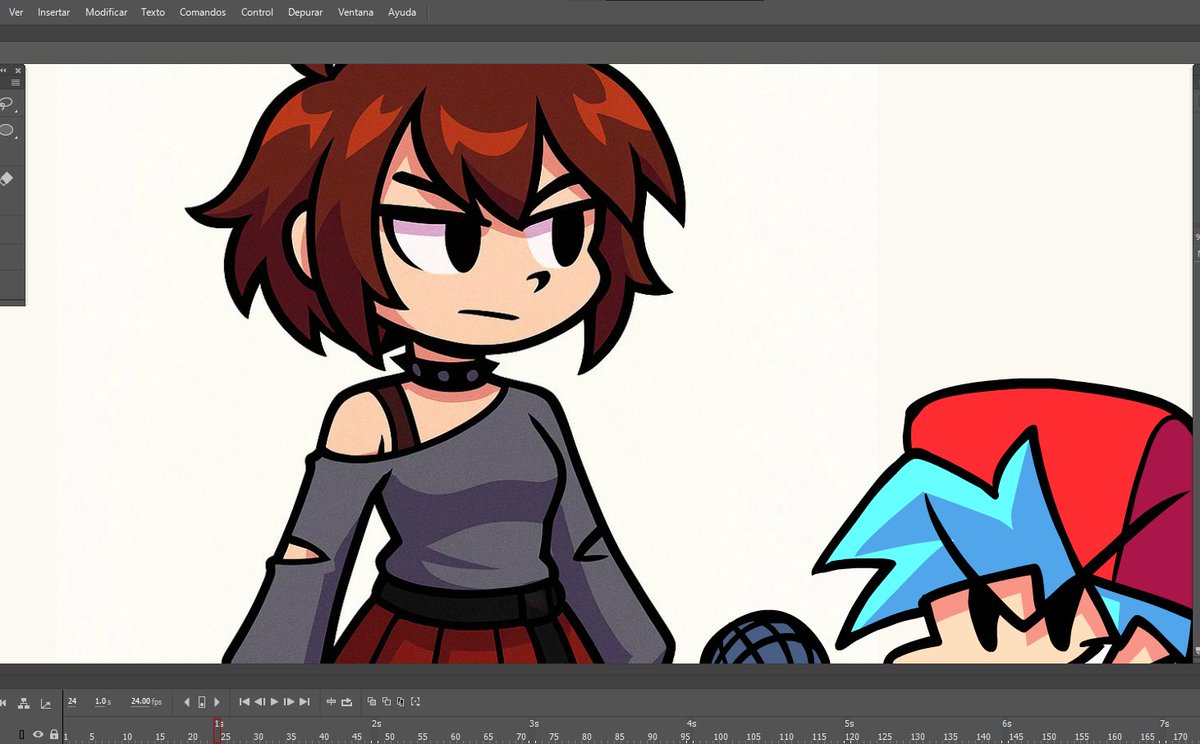Open the Tools panel options menu

pyautogui.click(x=16, y=82)
